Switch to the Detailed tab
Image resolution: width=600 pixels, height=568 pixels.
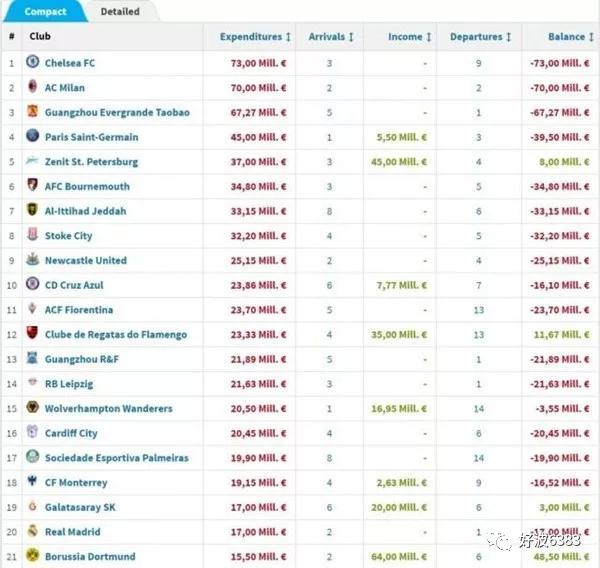(x=120, y=12)
